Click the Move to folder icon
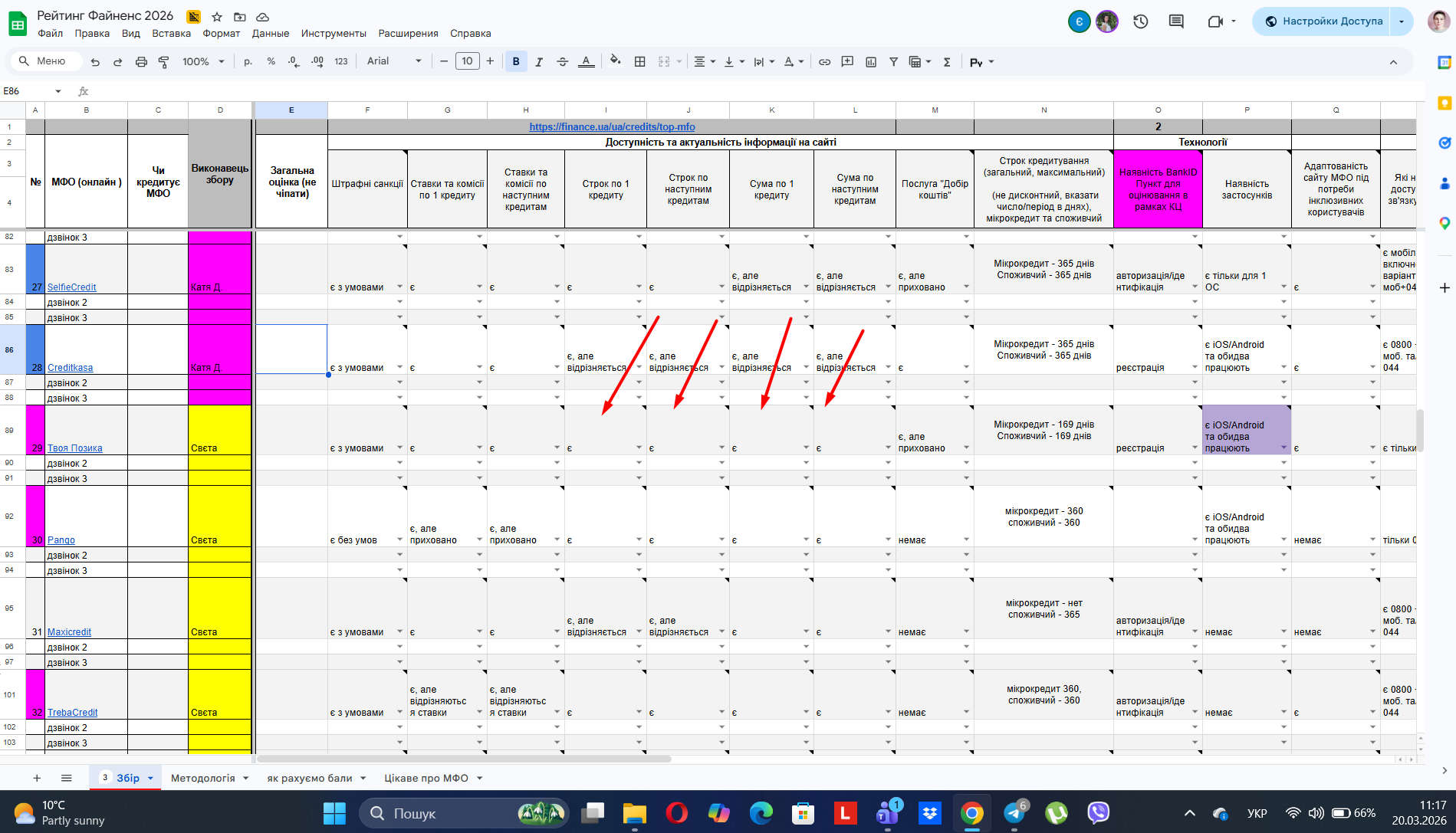The image size is (1456, 833). [240, 16]
